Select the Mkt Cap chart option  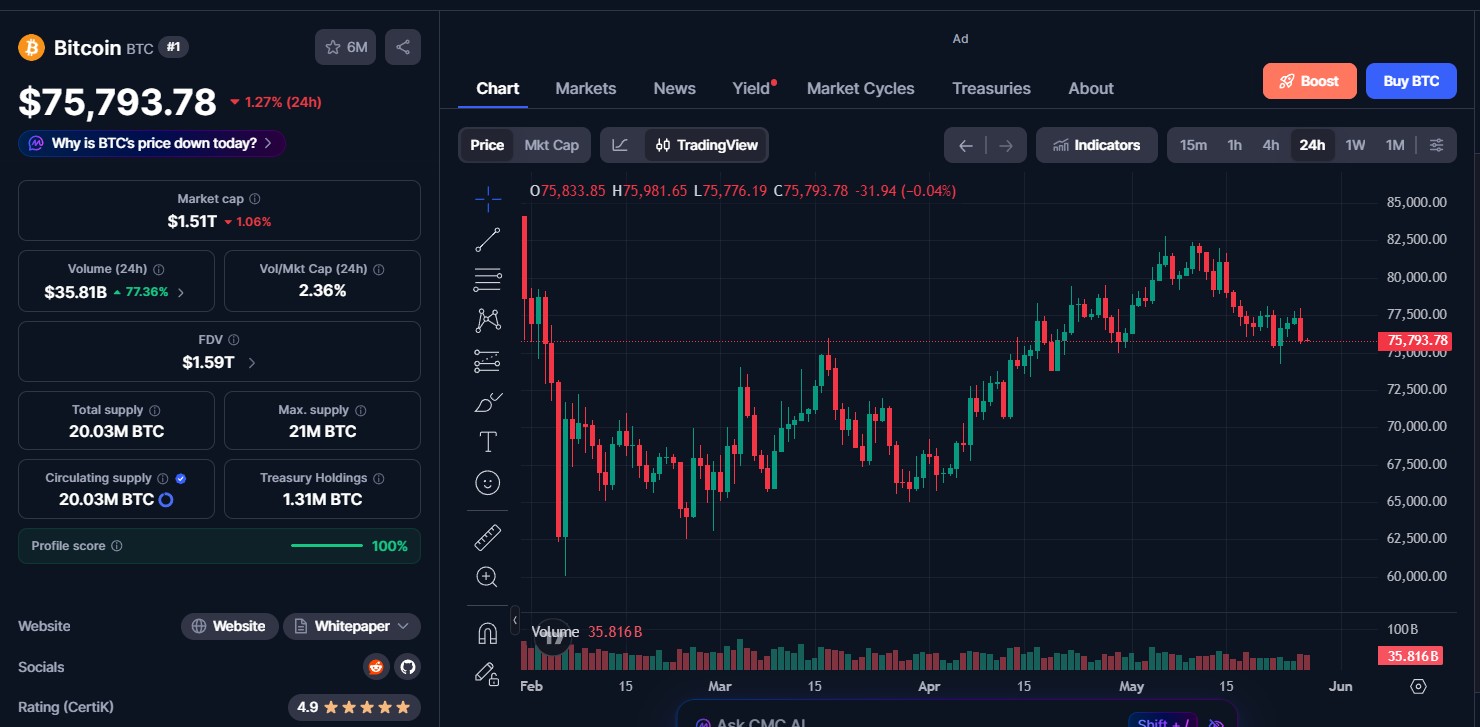coord(552,145)
